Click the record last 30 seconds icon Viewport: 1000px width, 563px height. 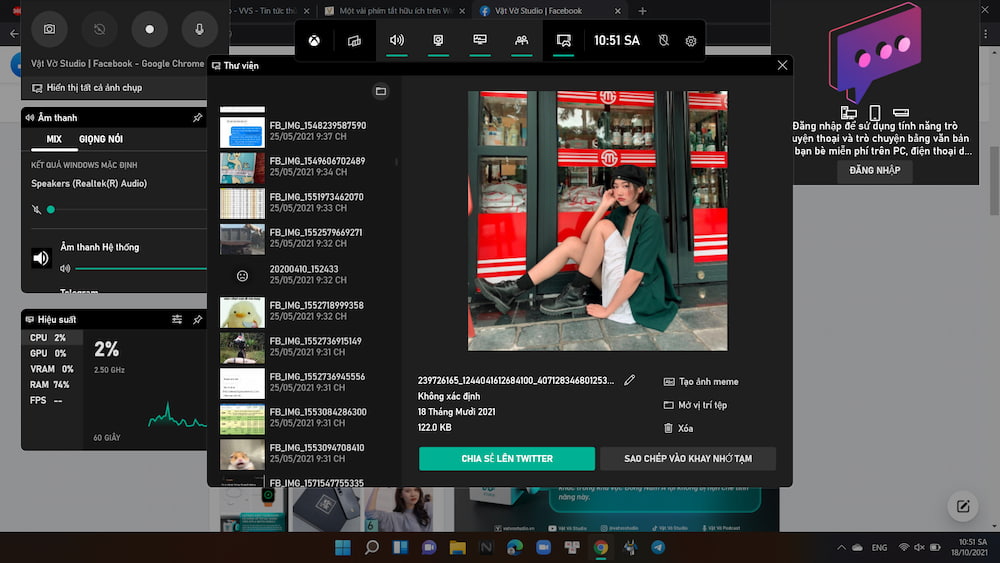99,29
